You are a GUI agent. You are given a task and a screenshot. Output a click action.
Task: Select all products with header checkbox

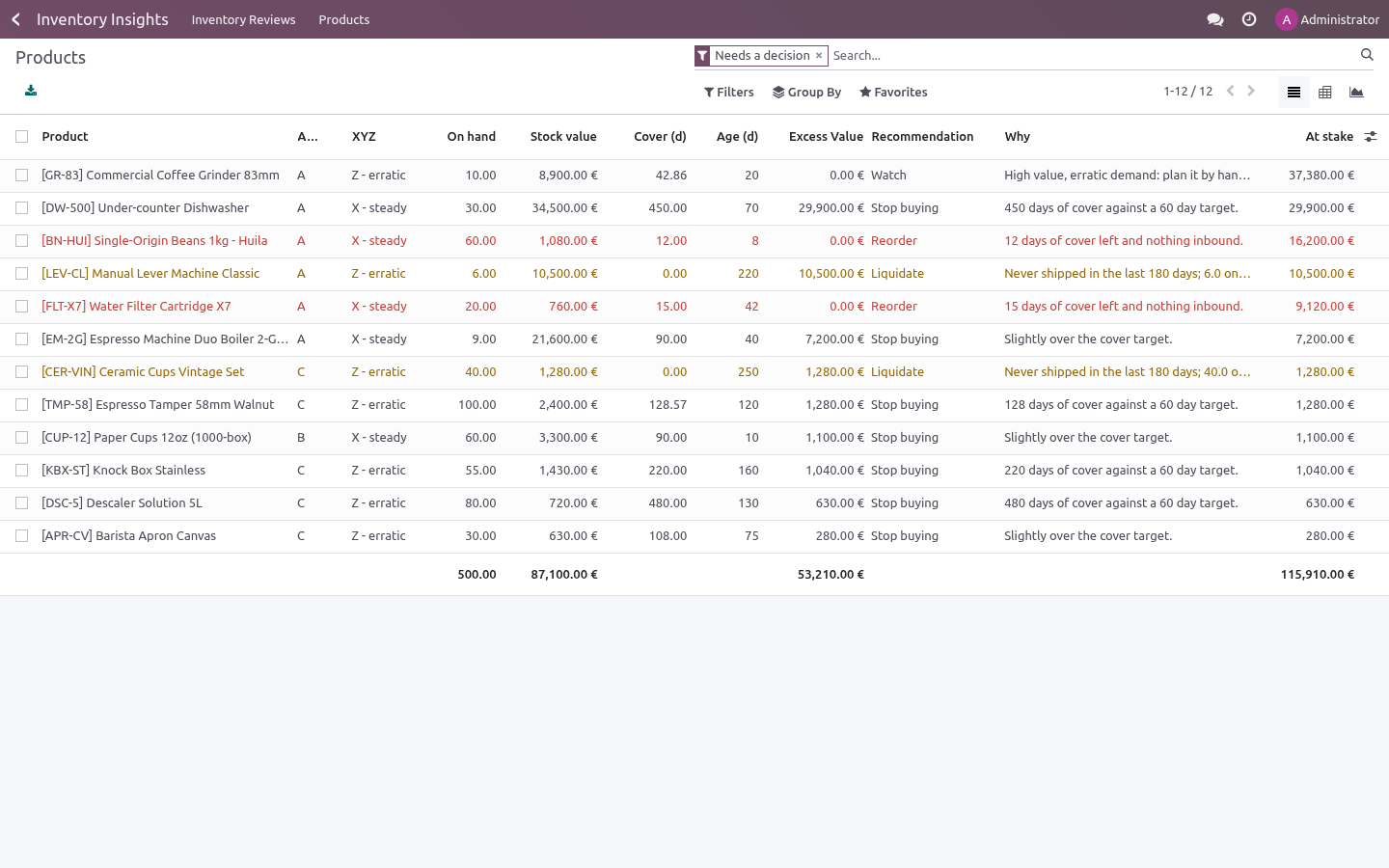click(21, 137)
